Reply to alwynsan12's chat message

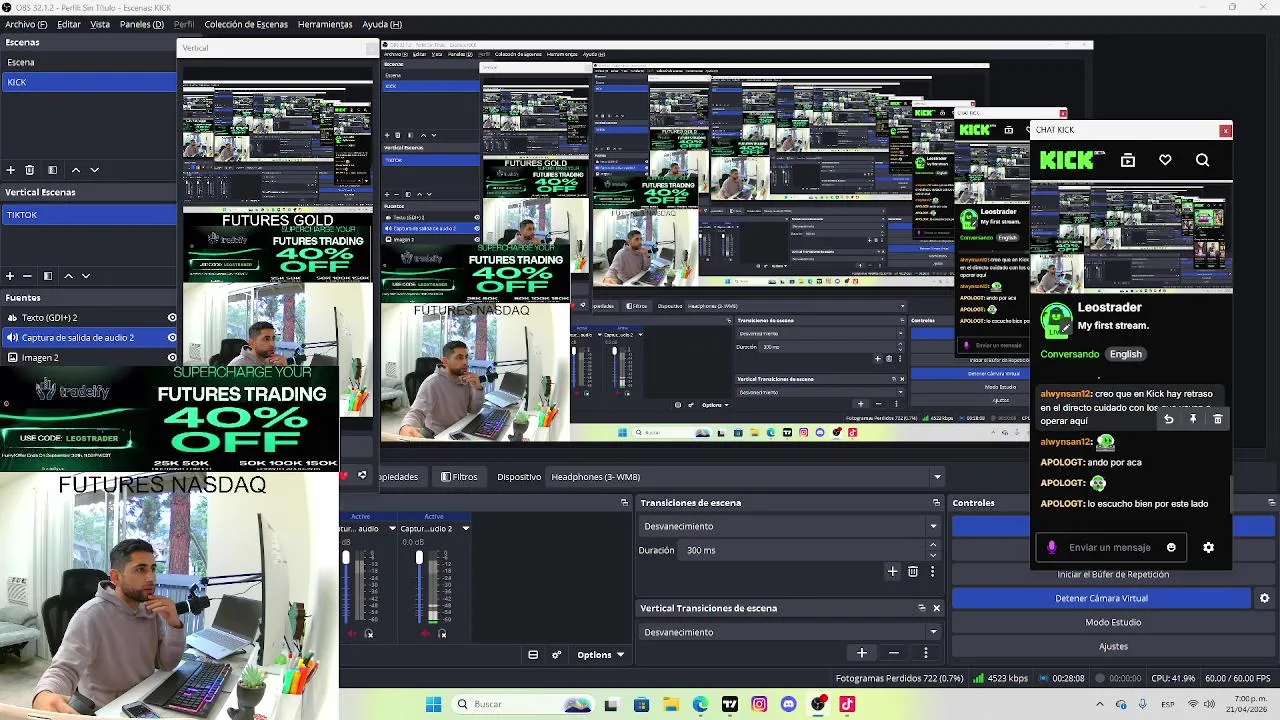pyautogui.click(x=1168, y=420)
